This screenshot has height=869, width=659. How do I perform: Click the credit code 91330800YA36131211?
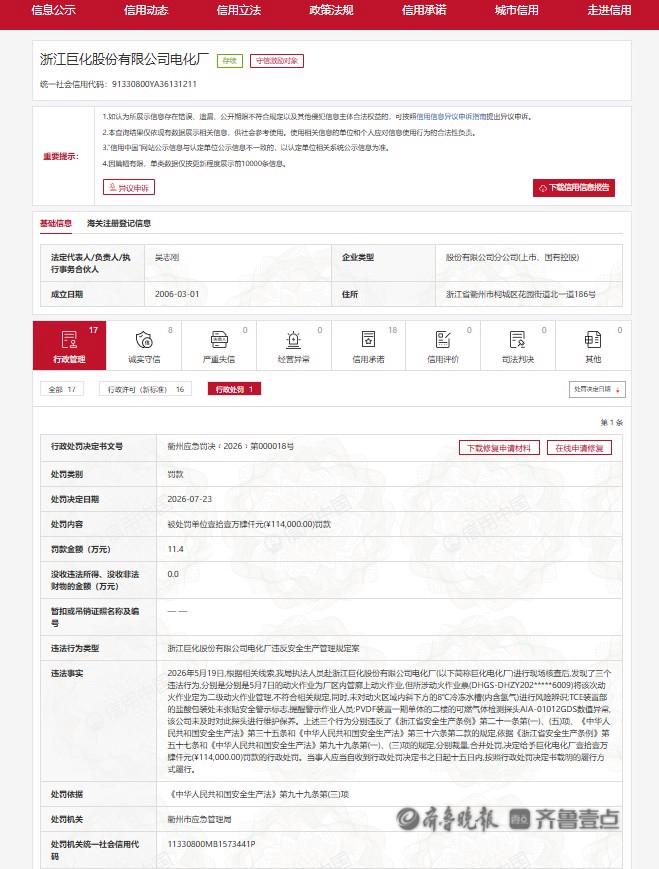tap(154, 84)
